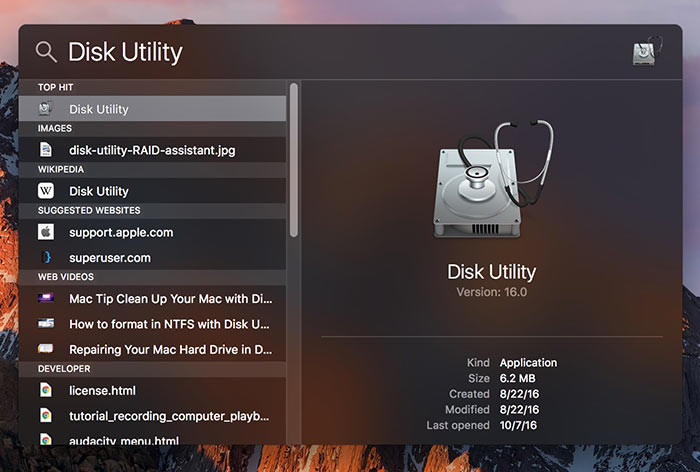Viewport: 700px width, 472px height.
Task: Click the thumbnail for How to format in NTFS
Action: pyautogui.click(x=46, y=323)
